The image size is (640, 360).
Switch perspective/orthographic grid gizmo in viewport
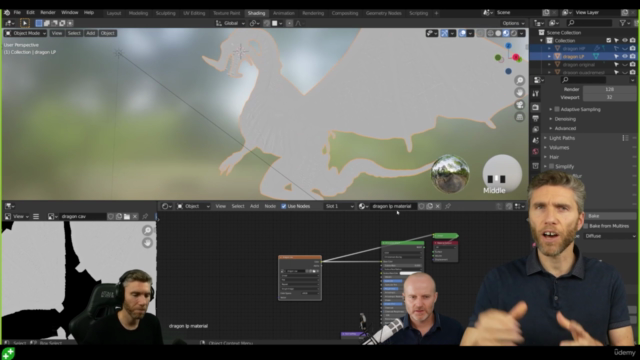pos(519,117)
